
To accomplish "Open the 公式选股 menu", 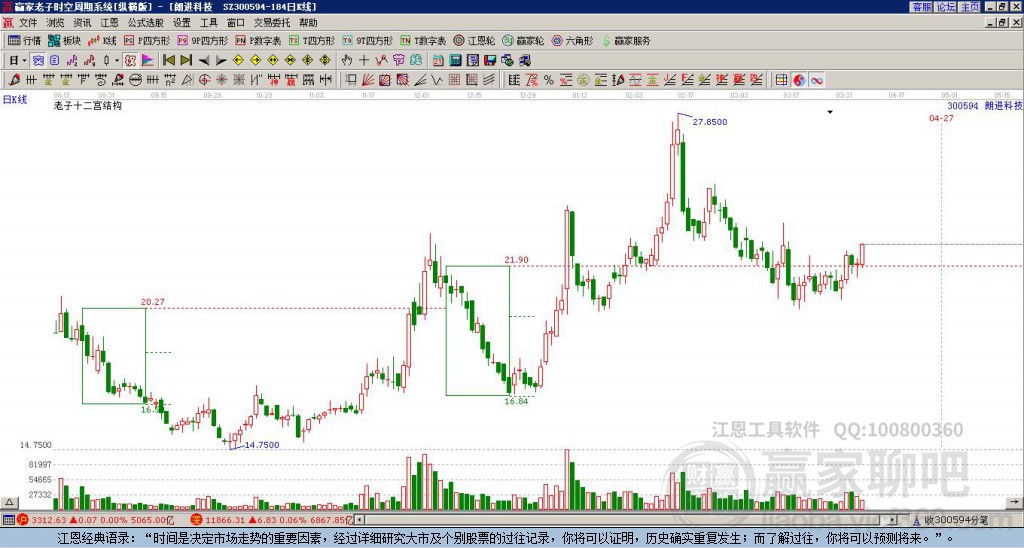I will (x=145, y=23).
